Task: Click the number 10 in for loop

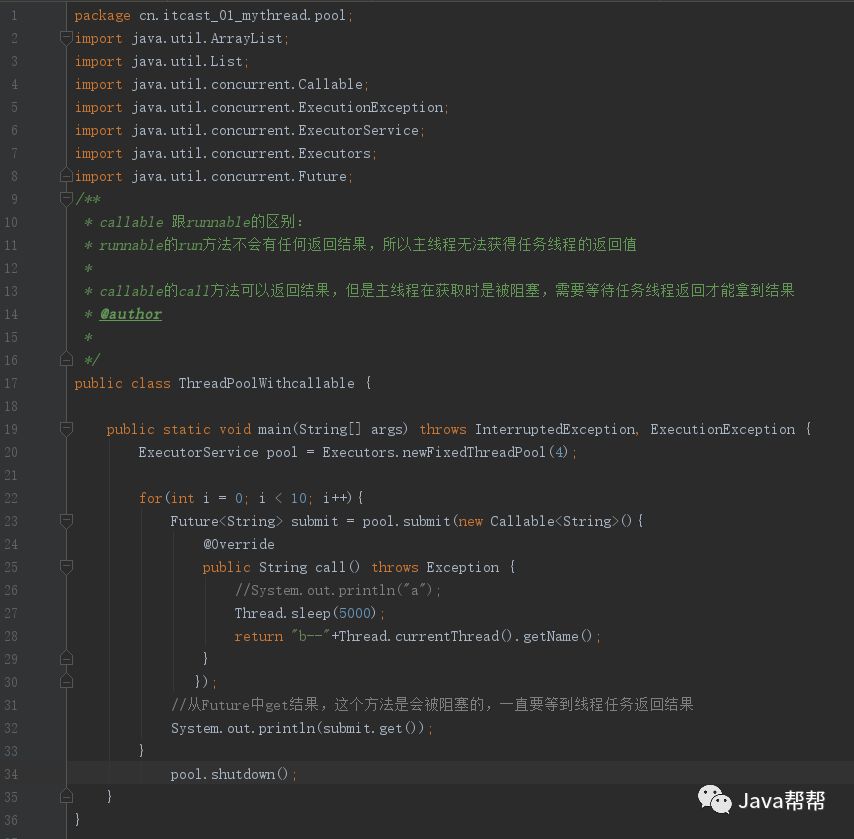Action: tap(298, 498)
